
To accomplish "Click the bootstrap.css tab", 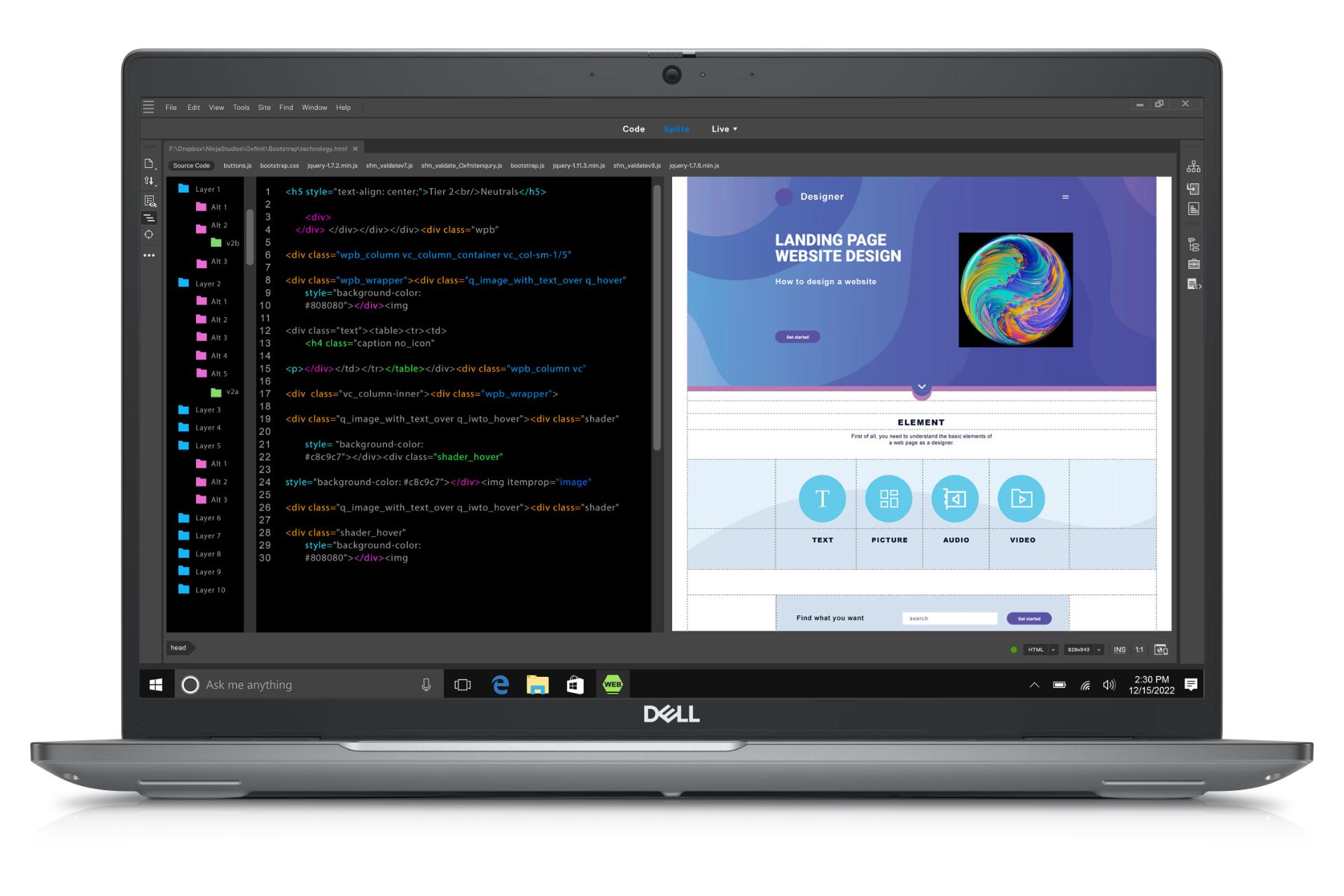I will (x=281, y=165).
